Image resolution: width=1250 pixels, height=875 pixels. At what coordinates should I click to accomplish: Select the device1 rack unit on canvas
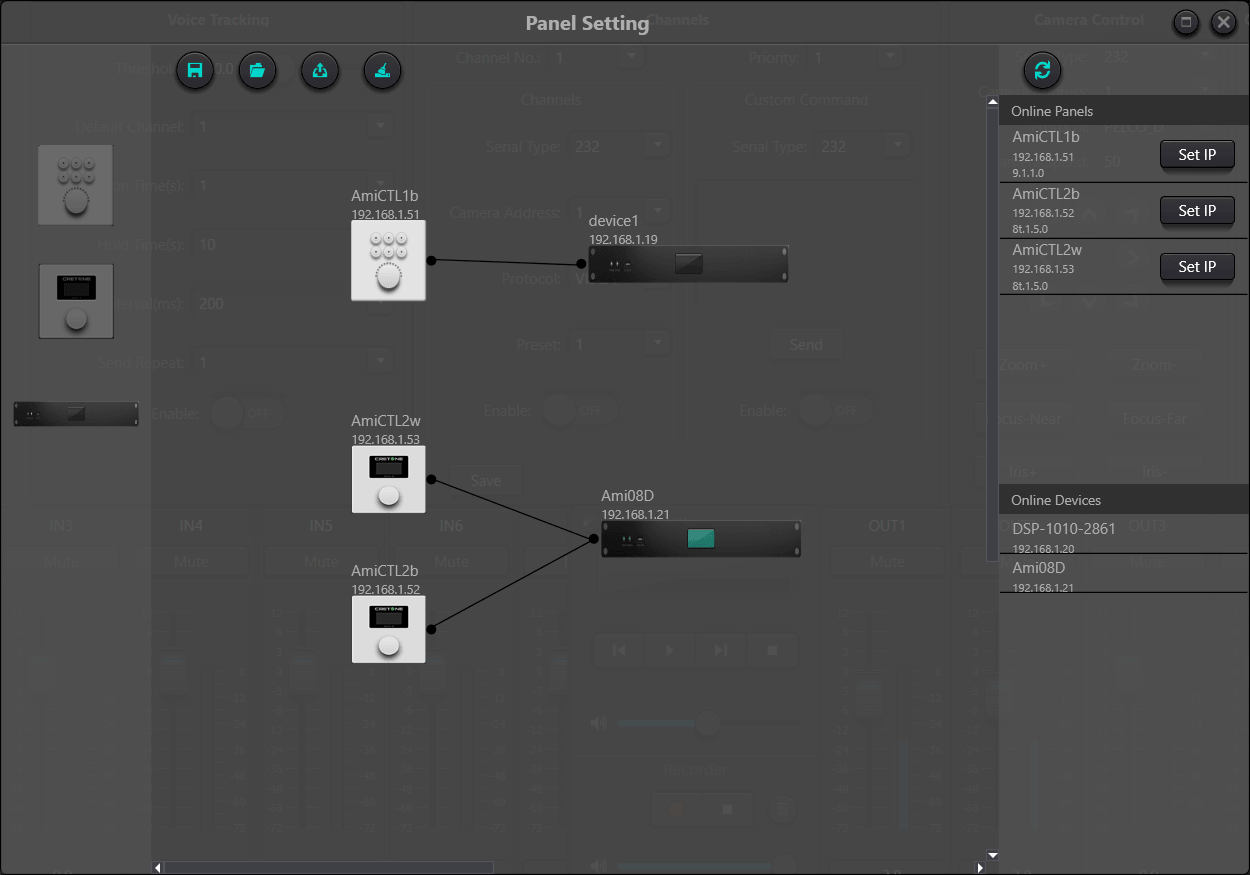(x=688, y=264)
